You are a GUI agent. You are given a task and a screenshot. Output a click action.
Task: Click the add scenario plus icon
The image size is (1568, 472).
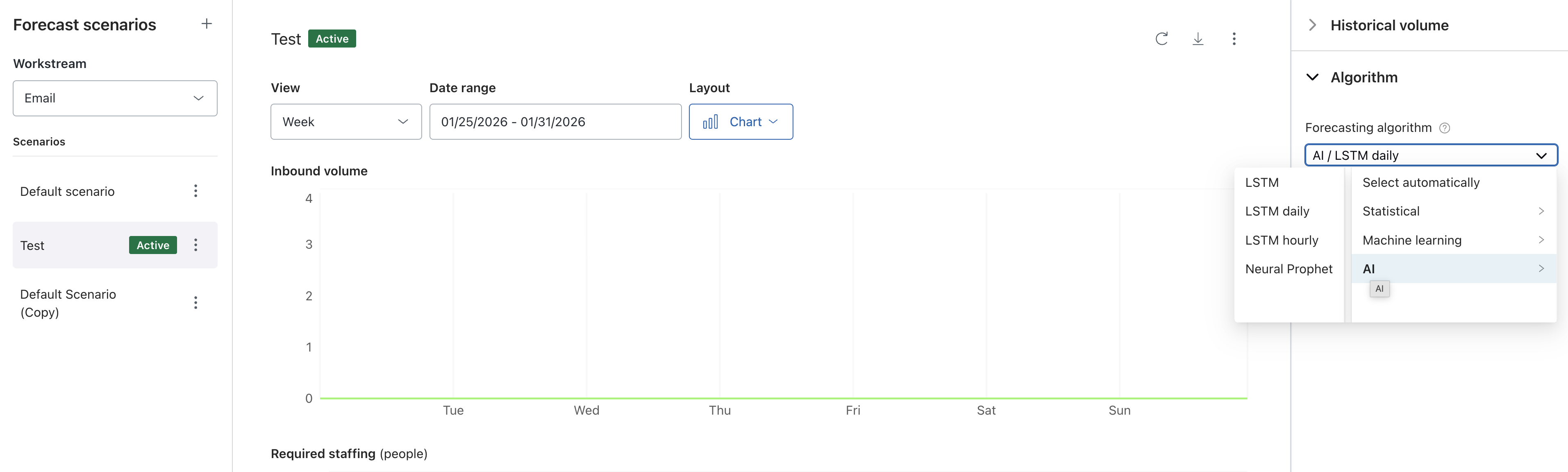tap(206, 24)
